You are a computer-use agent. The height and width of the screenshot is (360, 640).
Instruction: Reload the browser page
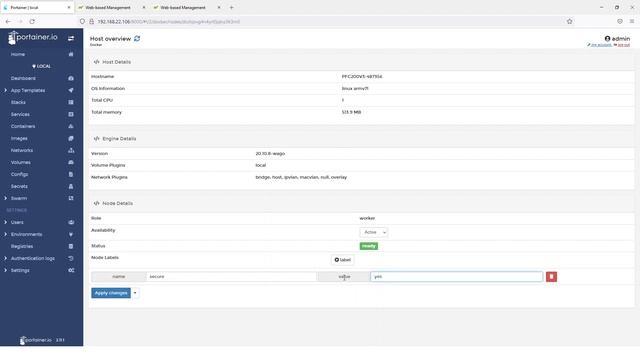click(x=32, y=21)
